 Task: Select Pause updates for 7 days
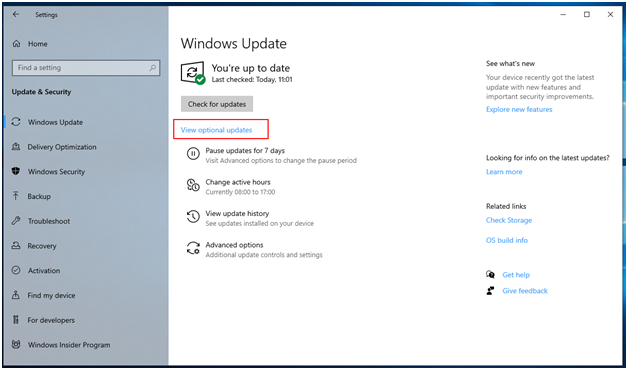[245, 151]
